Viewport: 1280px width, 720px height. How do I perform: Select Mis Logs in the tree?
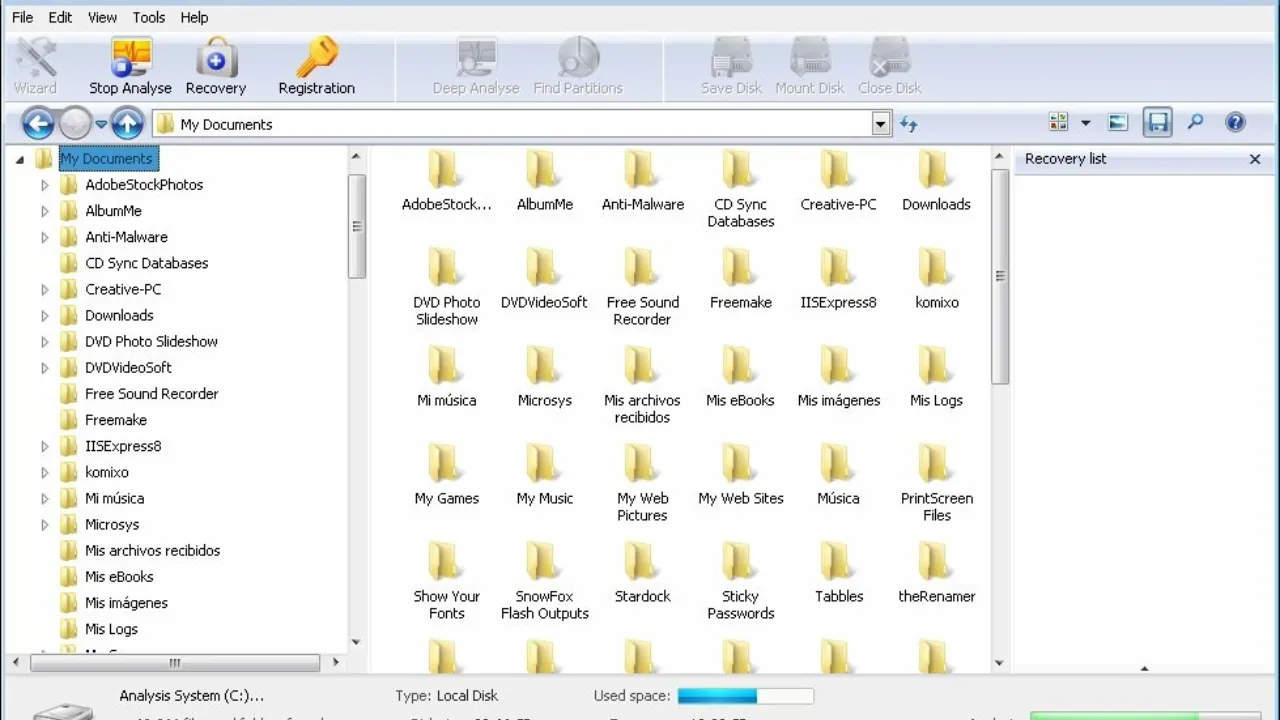click(x=111, y=629)
